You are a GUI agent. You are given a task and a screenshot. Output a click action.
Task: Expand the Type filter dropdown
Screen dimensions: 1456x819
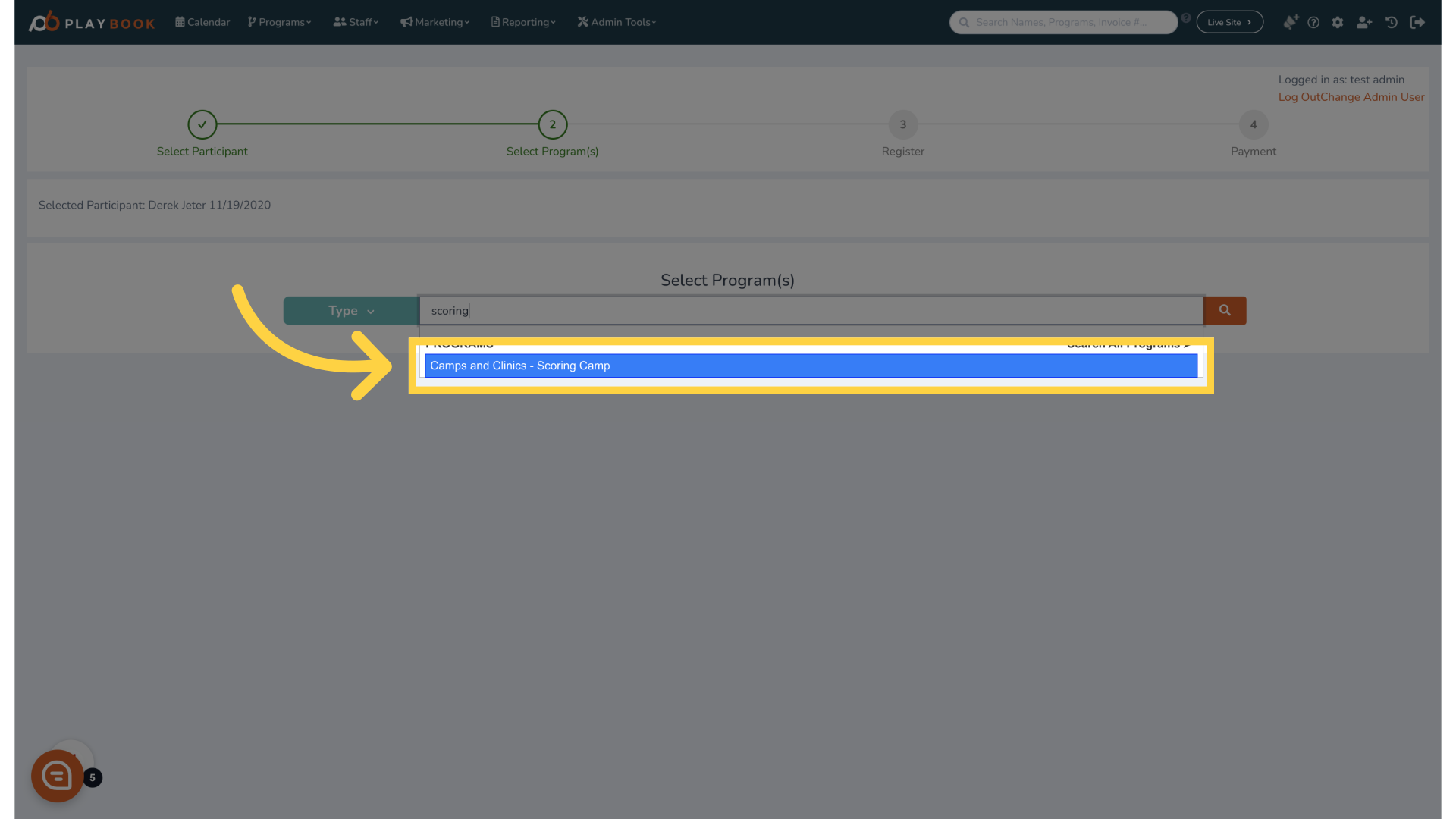click(x=350, y=310)
